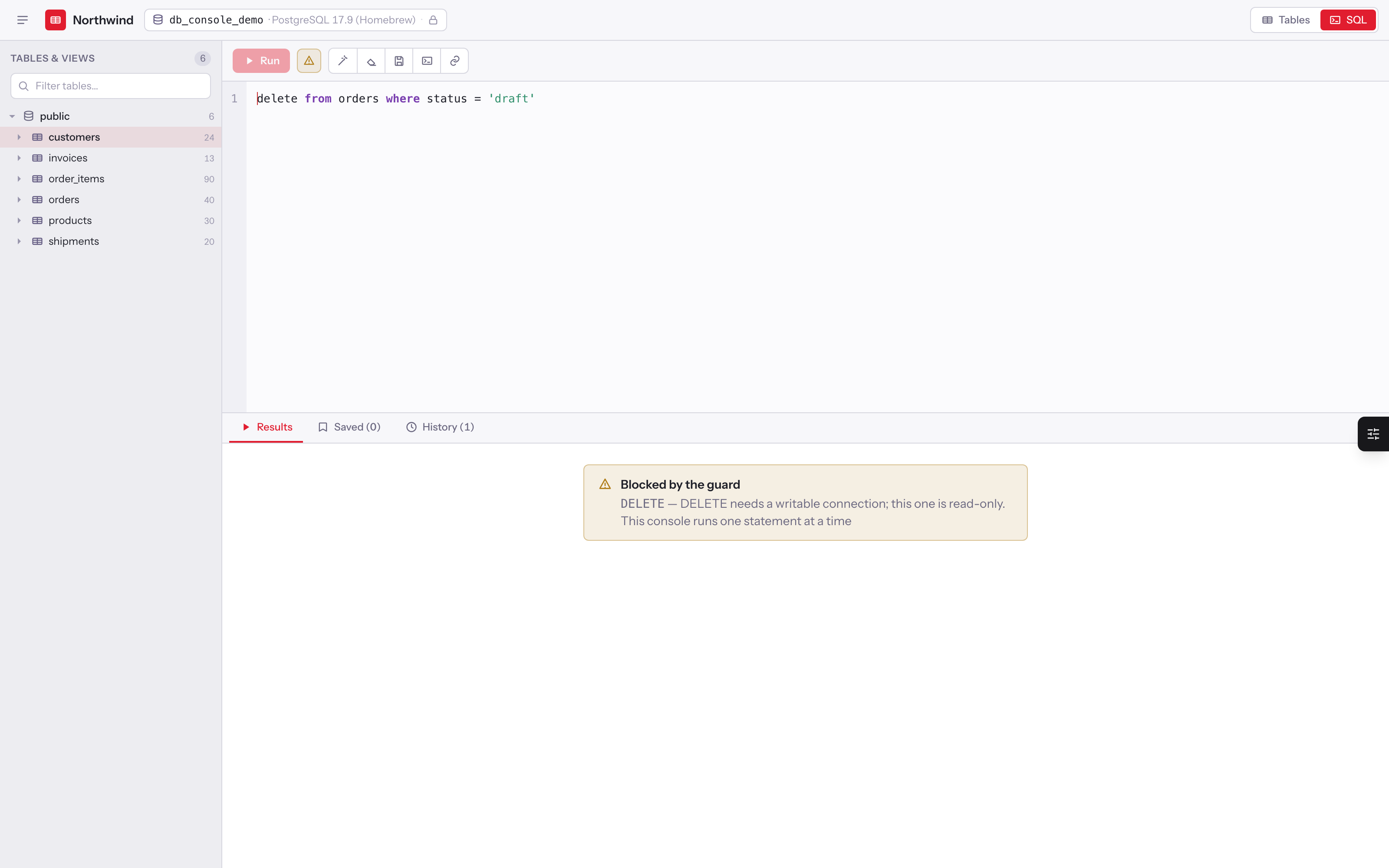Click the 'Blocked by the guard' heading
Image resolution: width=1389 pixels, height=868 pixels.
(680, 484)
